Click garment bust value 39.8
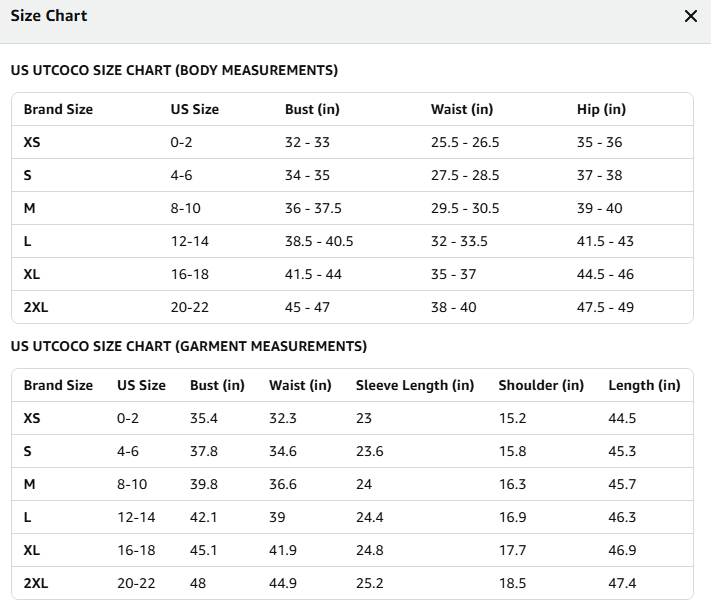Image resolution: width=711 pixels, height=612 pixels. (204, 484)
